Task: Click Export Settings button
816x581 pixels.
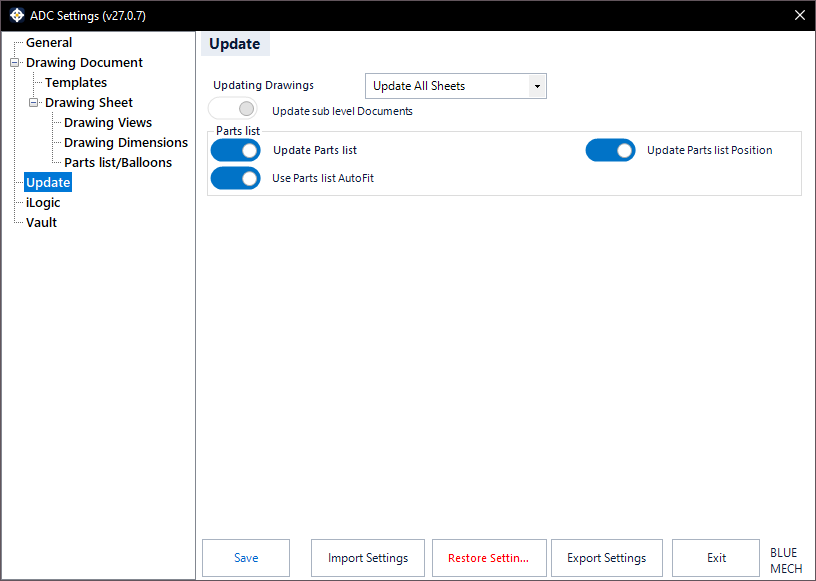Action: click(x=607, y=558)
